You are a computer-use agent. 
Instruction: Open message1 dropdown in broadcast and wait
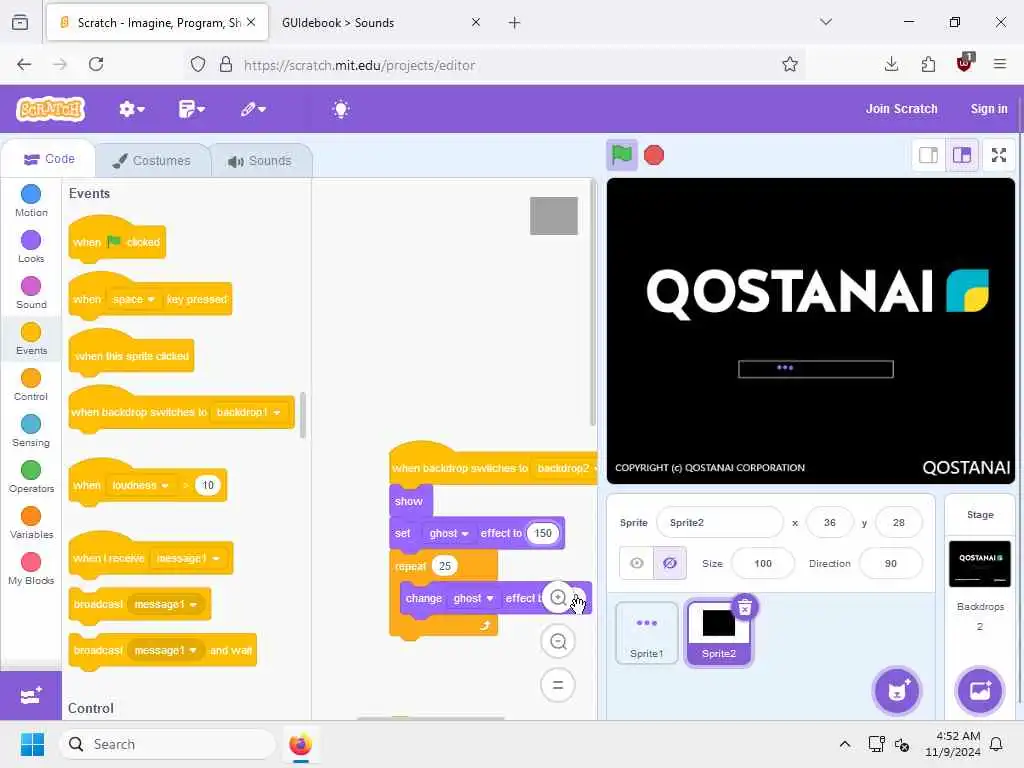[165, 650]
